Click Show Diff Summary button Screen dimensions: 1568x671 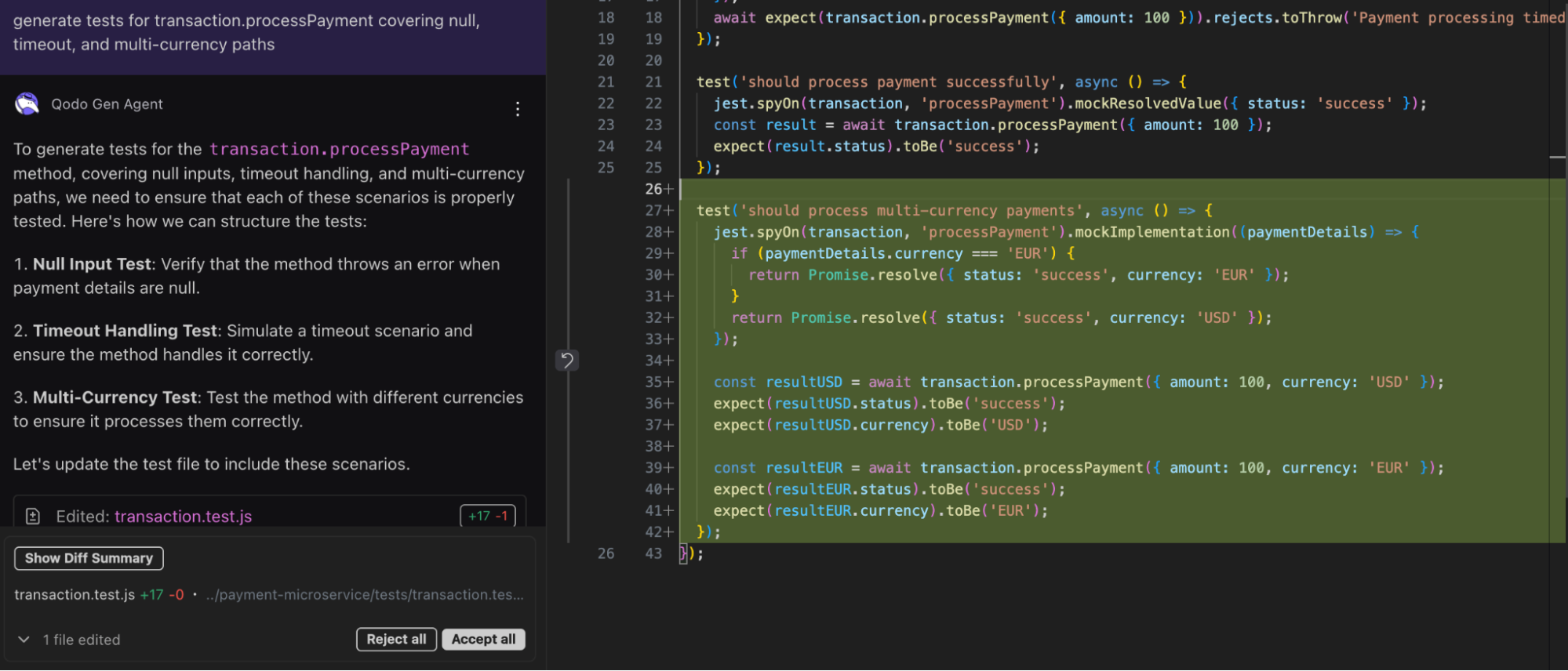tap(89, 558)
